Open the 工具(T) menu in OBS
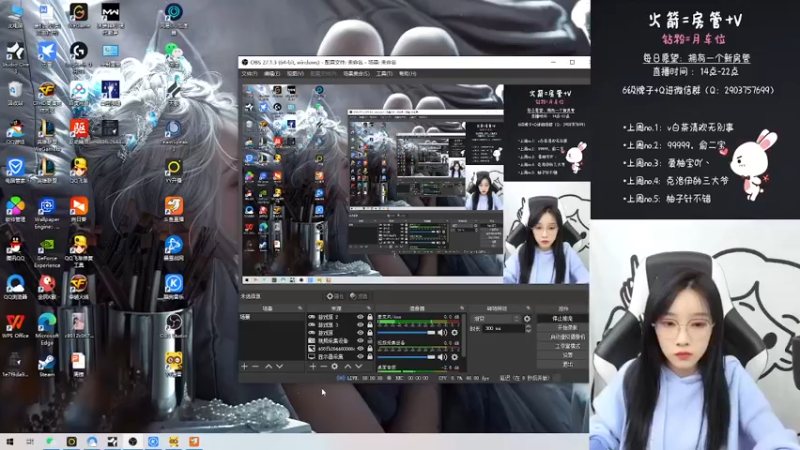This screenshot has height=450, width=800. coord(384,74)
